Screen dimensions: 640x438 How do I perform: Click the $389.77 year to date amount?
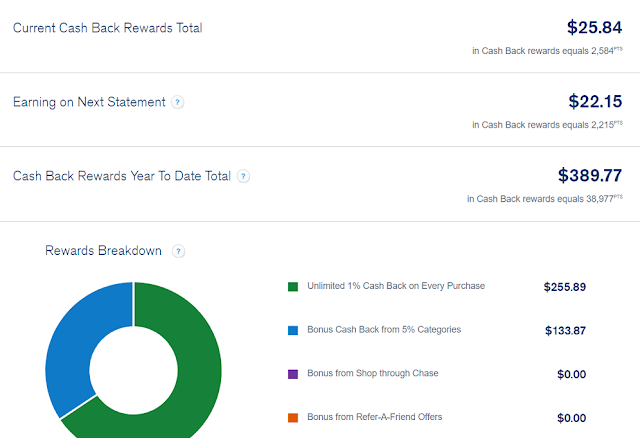coord(590,175)
